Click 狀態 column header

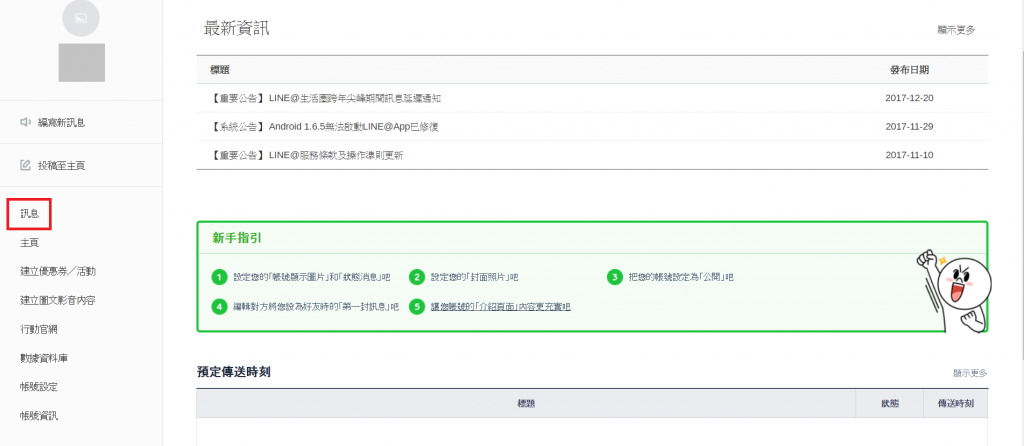pos(889,404)
